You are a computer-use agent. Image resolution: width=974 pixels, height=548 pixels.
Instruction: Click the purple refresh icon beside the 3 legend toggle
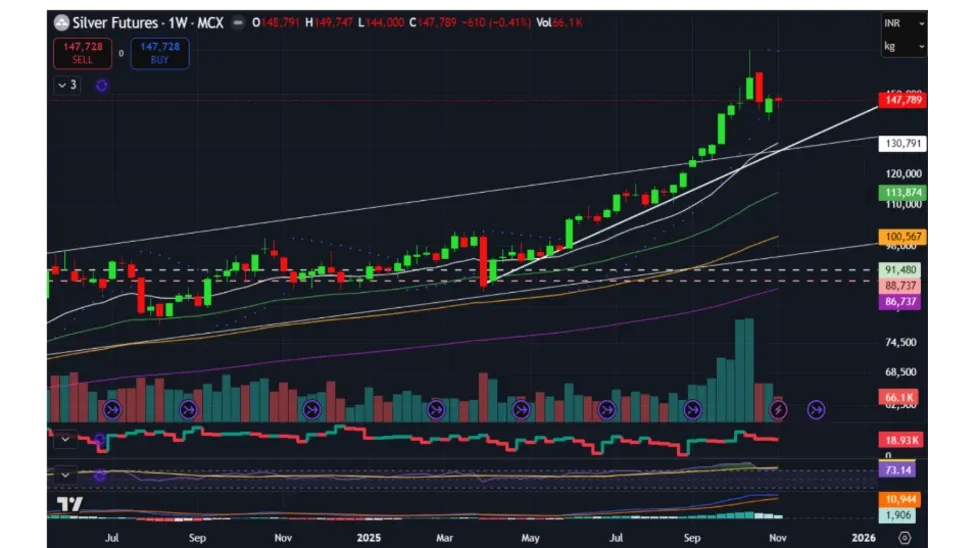point(102,85)
